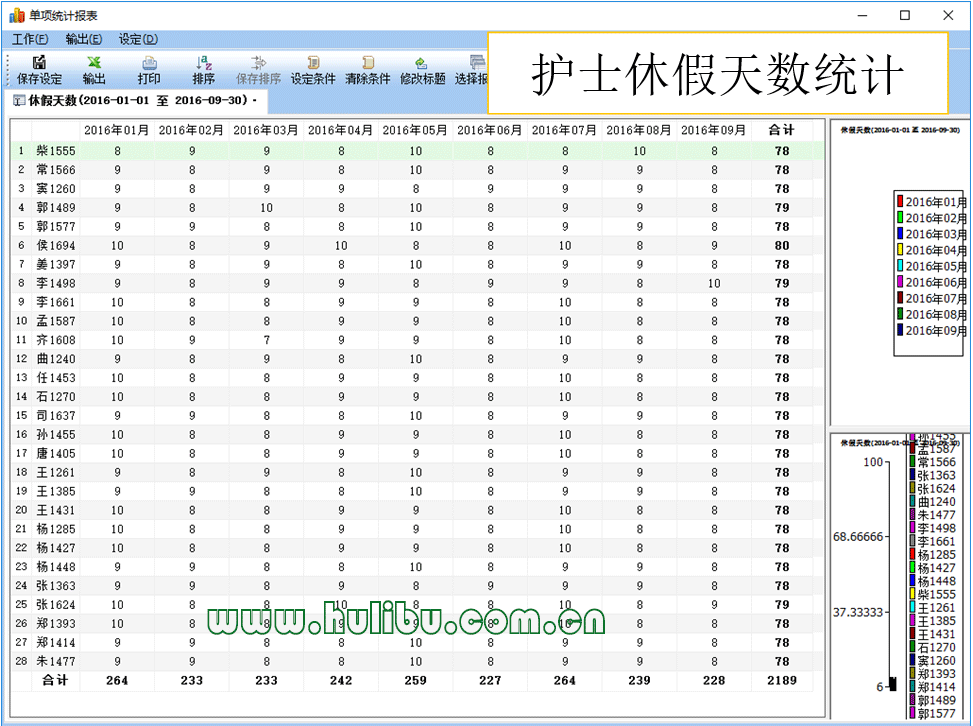The width and height of the screenshot is (973, 726).
Task: Click the 排序 (sort) toolbar icon
Action: (x=203, y=63)
